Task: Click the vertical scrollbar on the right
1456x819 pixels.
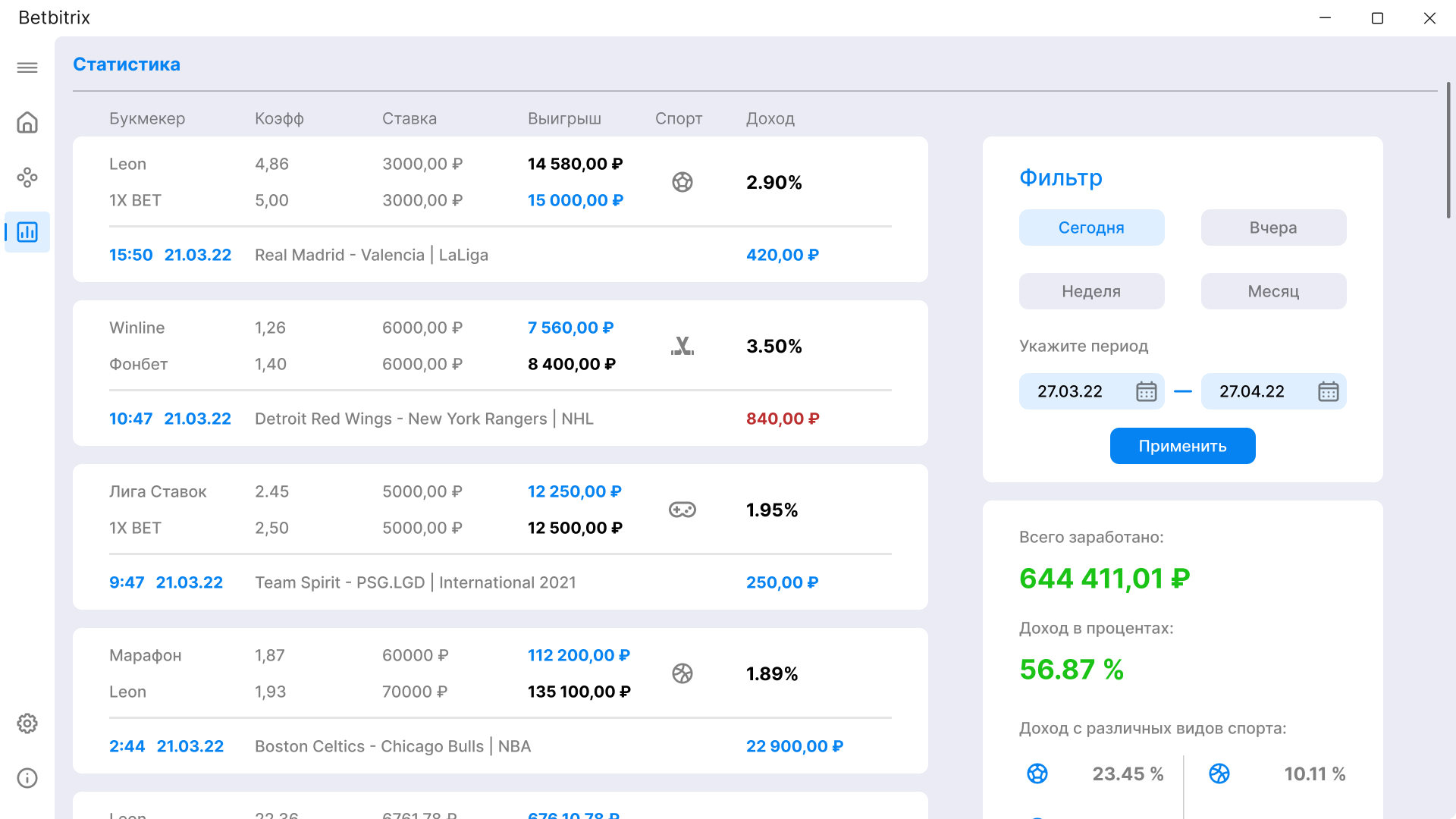Action: tap(1448, 150)
